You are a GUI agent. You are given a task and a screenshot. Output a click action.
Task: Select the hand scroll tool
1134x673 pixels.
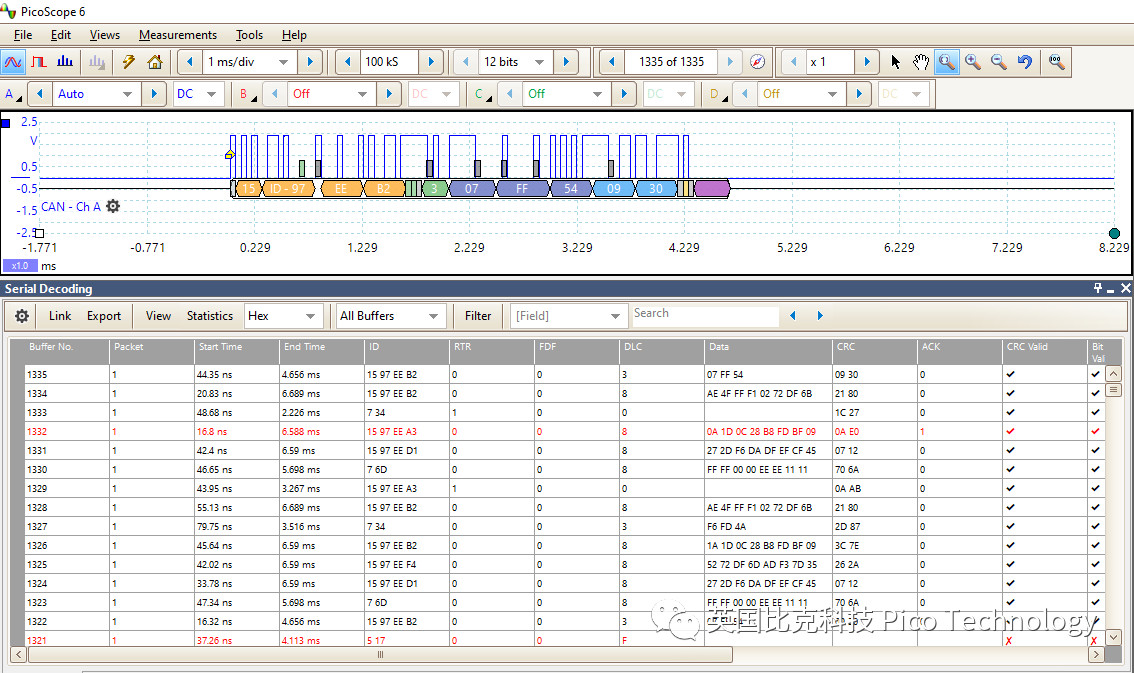920,62
